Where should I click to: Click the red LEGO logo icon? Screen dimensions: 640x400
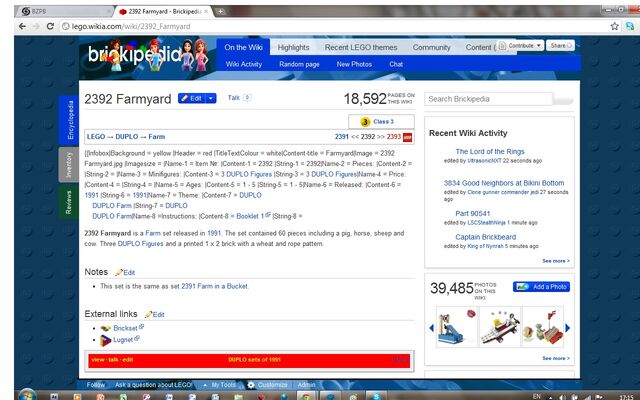(x=407, y=137)
